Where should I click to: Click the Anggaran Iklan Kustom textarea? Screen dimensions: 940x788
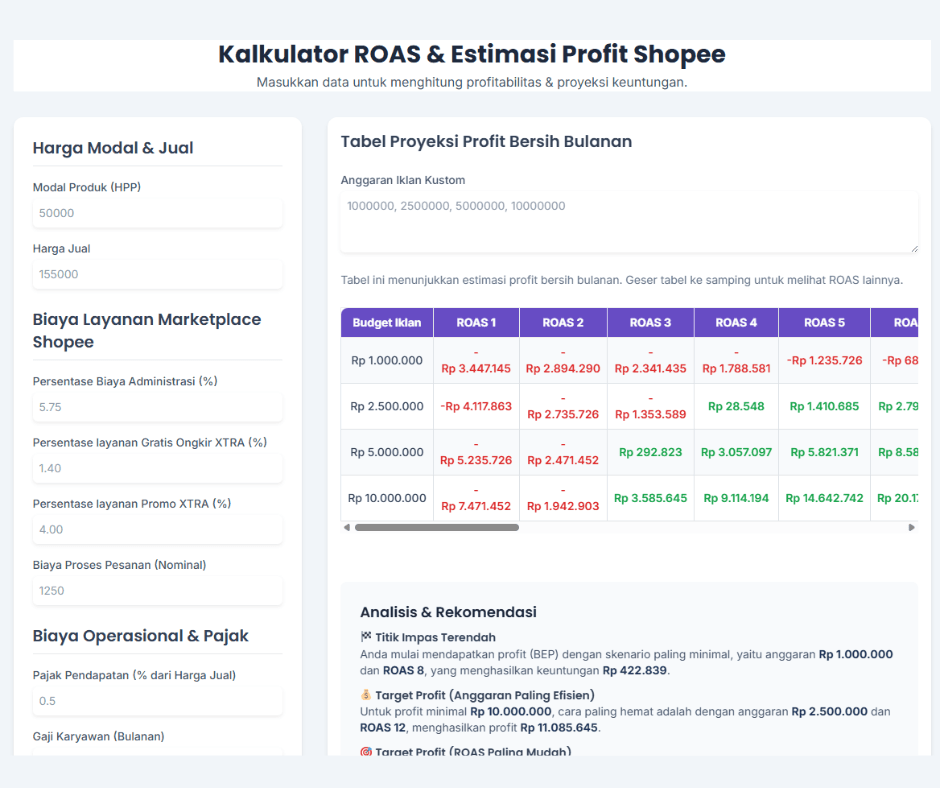629,222
